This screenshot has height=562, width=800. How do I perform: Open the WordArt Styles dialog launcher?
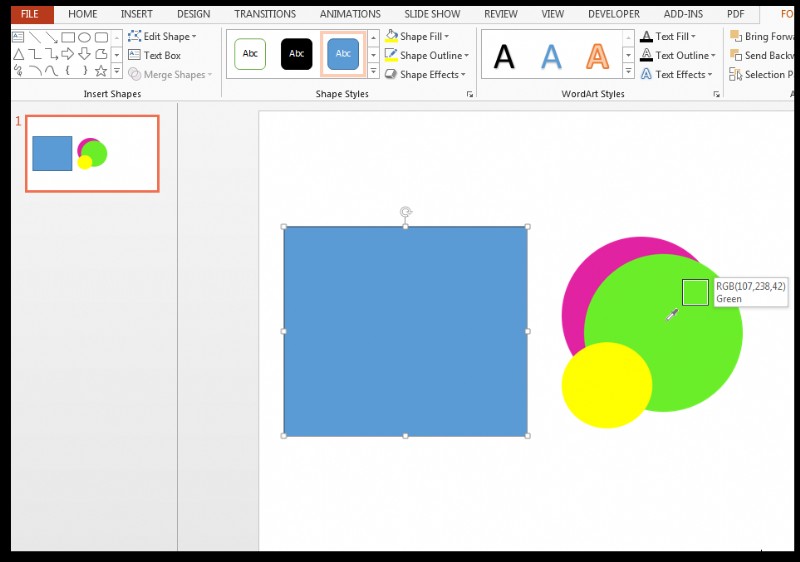(x=716, y=94)
